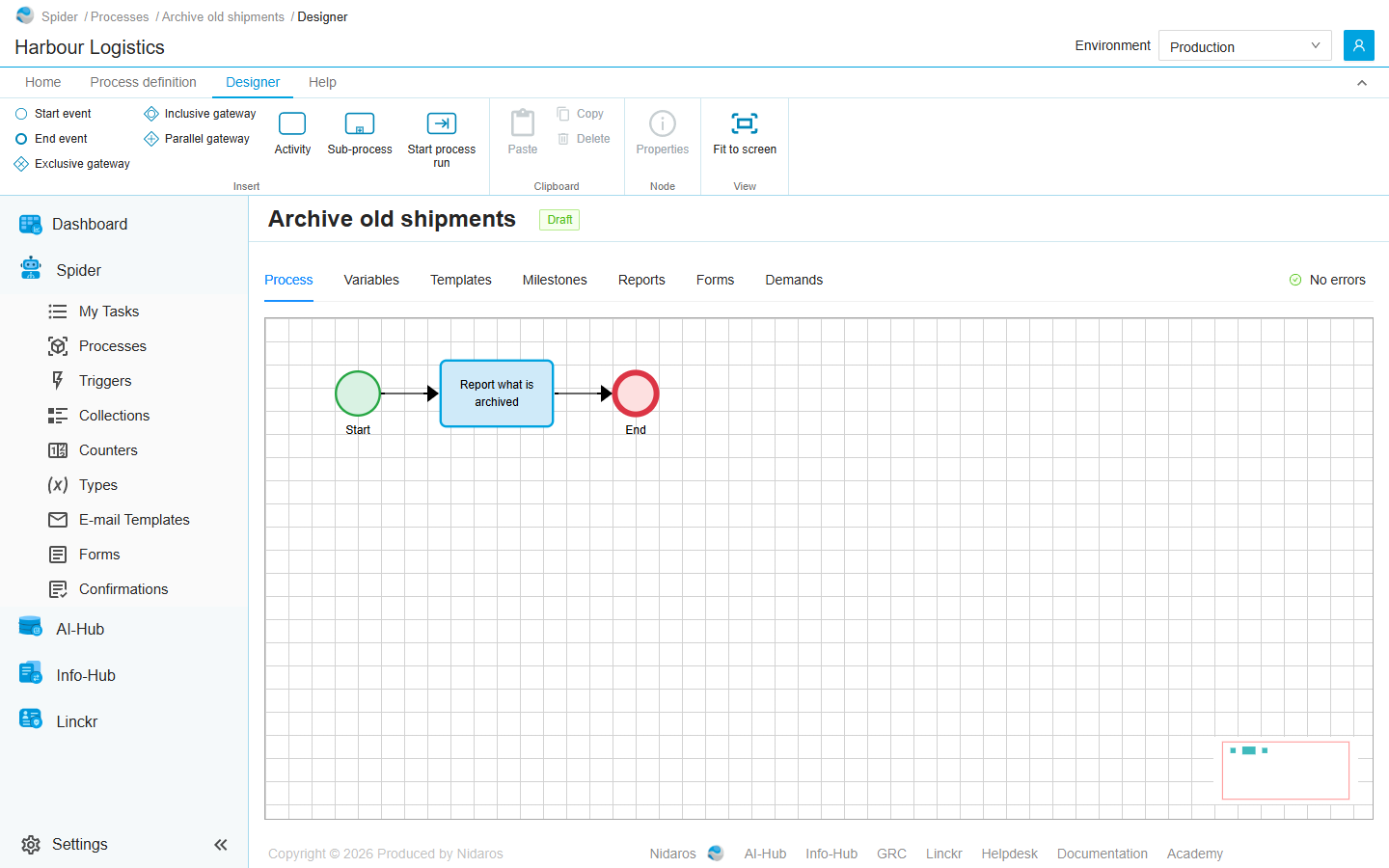The image size is (1389, 868).
Task: Switch to the Variables tab
Action: [371, 280]
